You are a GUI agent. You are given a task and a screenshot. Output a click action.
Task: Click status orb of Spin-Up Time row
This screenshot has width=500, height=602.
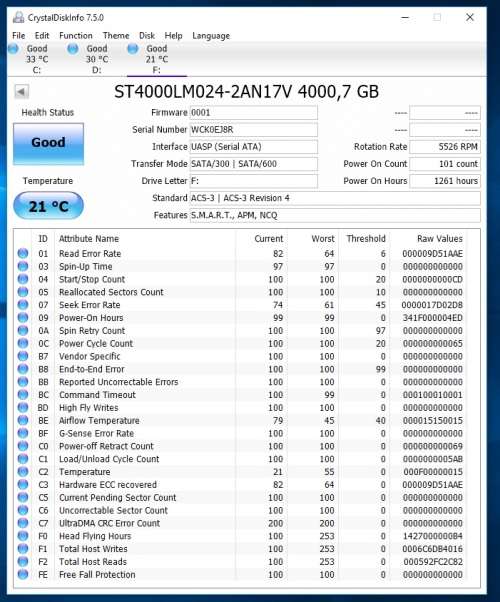coord(23,266)
